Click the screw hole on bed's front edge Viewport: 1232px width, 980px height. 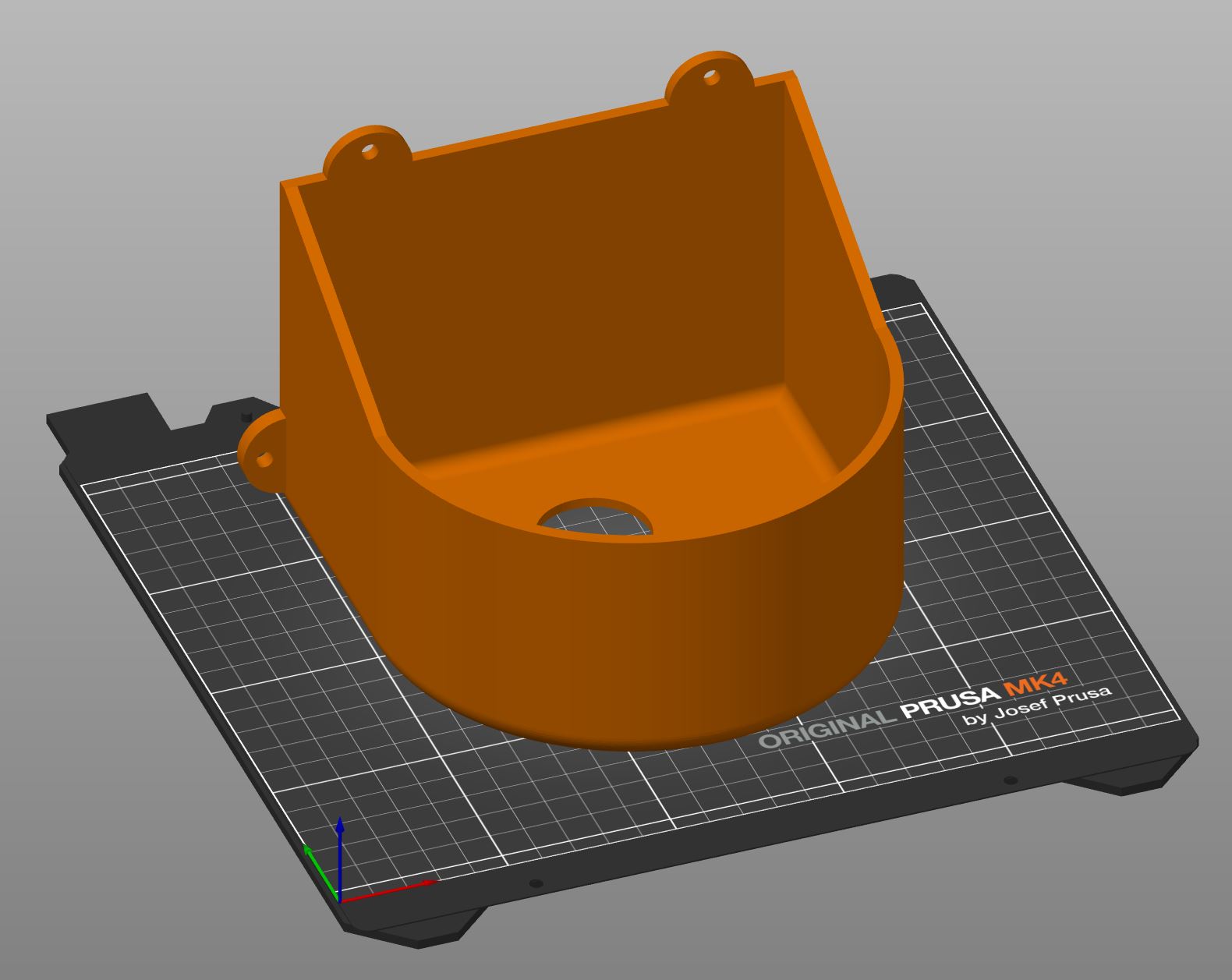[535, 883]
